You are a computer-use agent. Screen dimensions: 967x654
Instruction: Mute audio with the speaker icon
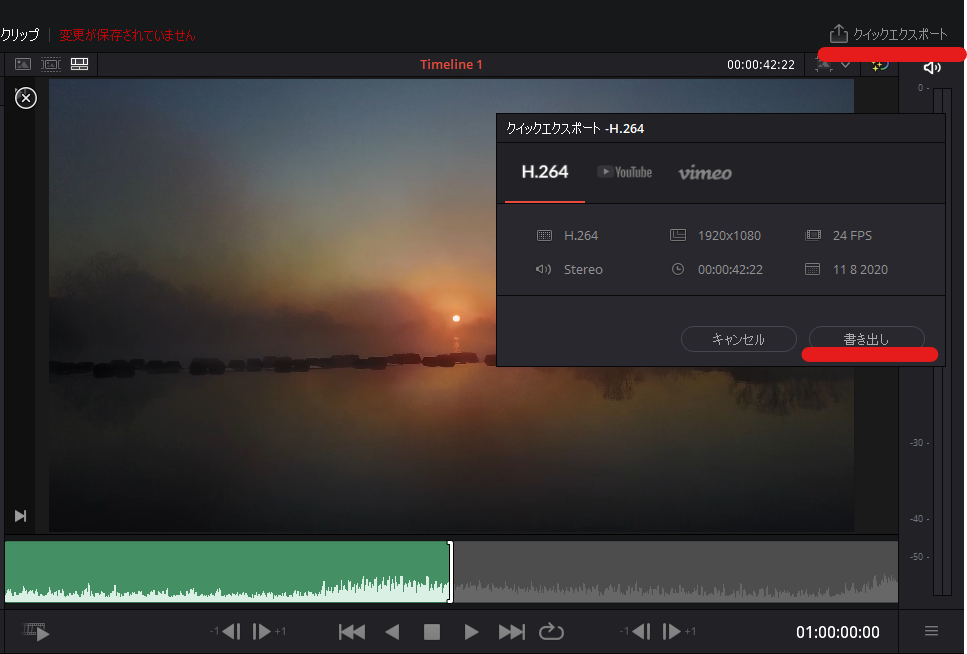coord(932,68)
